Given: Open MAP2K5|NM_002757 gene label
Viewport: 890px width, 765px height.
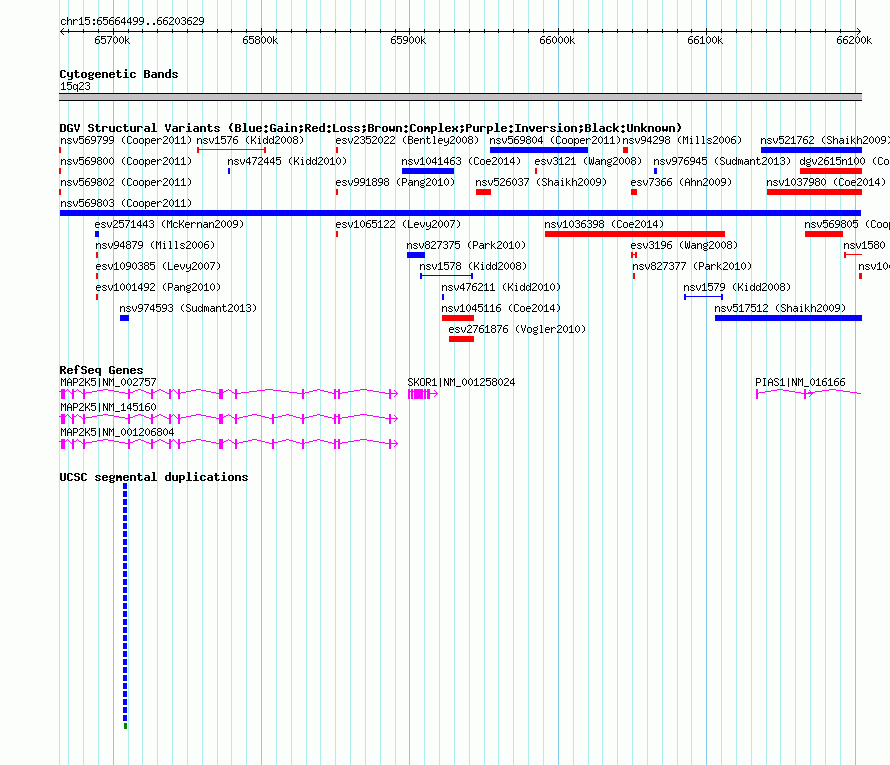Looking at the screenshot, I should (108, 382).
